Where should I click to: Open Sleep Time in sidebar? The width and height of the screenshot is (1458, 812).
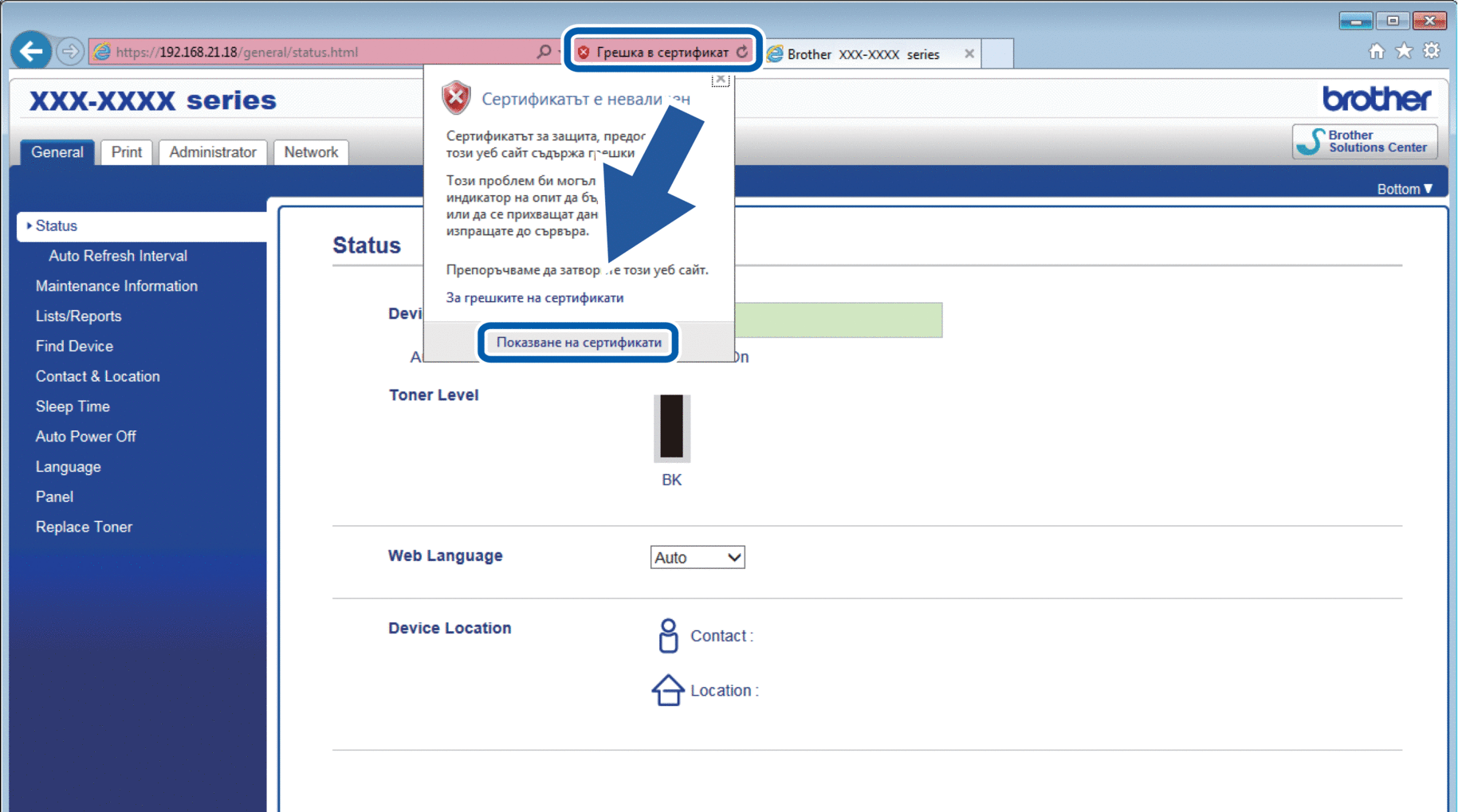click(x=73, y=406)
